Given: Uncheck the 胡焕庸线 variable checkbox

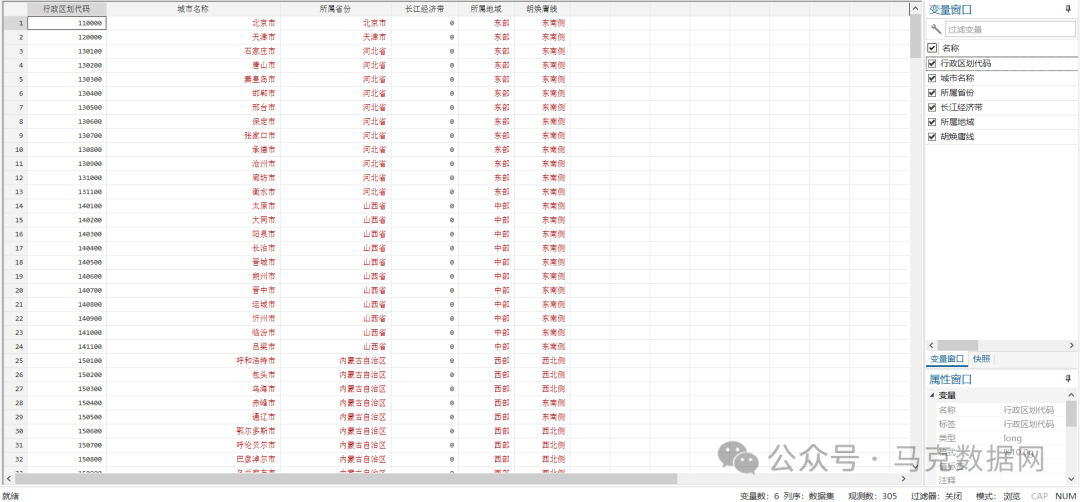Looking at the screenshot, I should pyautogui.click(x=933, y=136).
